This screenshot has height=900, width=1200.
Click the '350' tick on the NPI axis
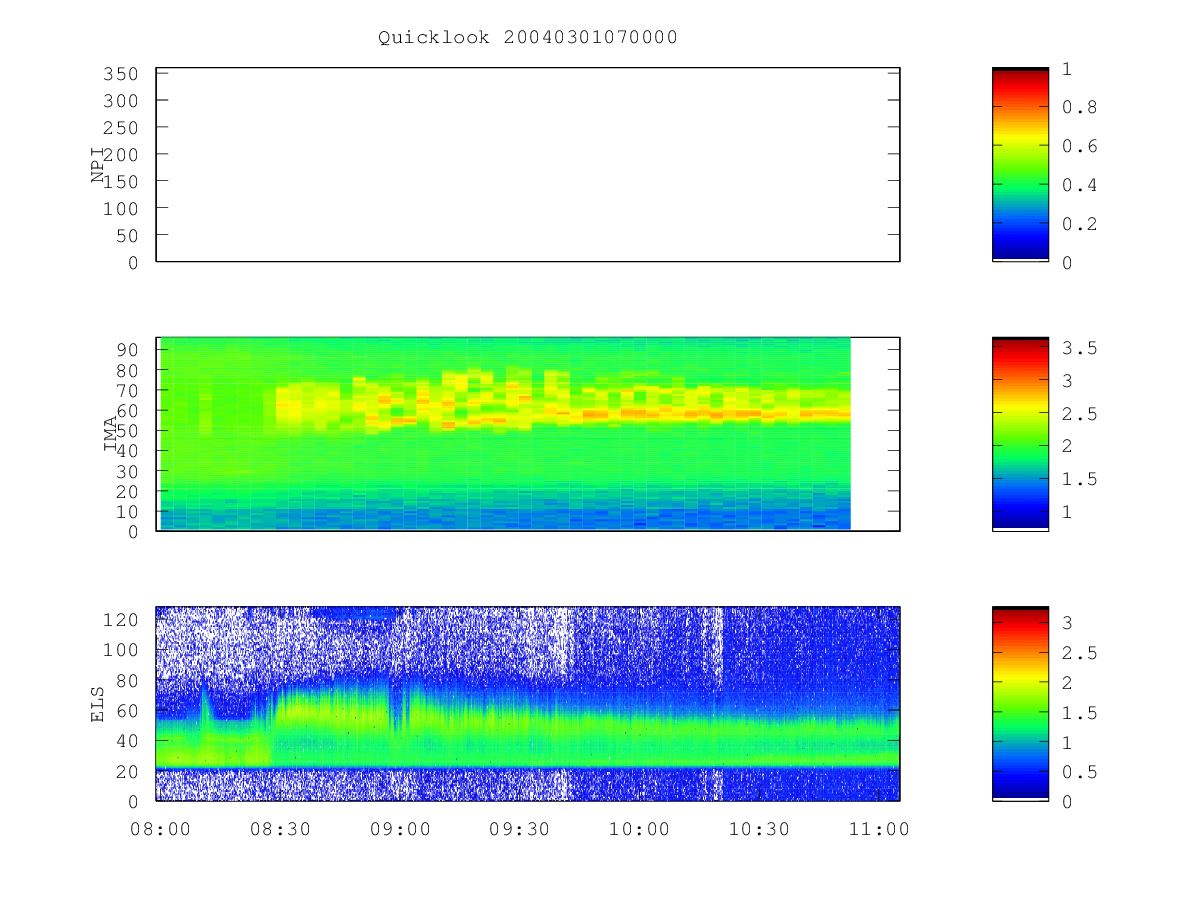click(x=120, y=74)
